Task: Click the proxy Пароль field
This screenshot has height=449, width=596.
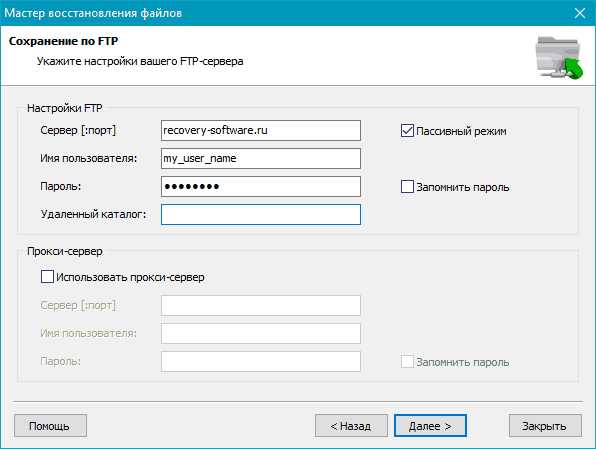Action: pos(261,361)
